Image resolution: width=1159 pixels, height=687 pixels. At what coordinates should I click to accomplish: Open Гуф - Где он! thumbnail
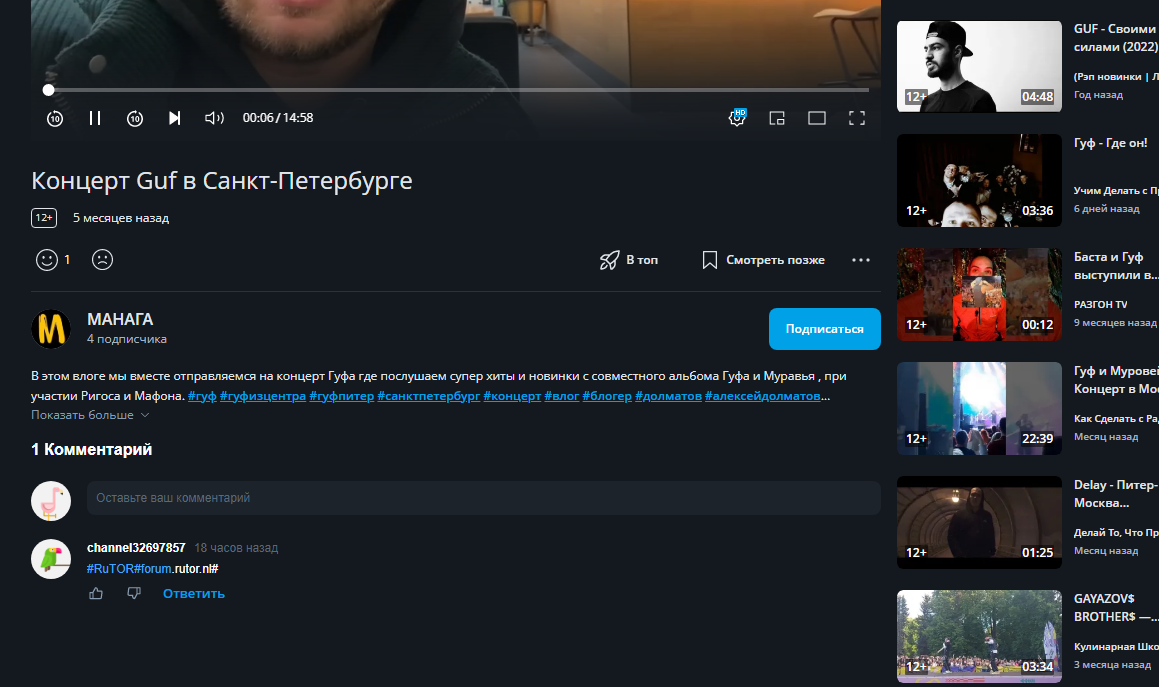(979, 180)
